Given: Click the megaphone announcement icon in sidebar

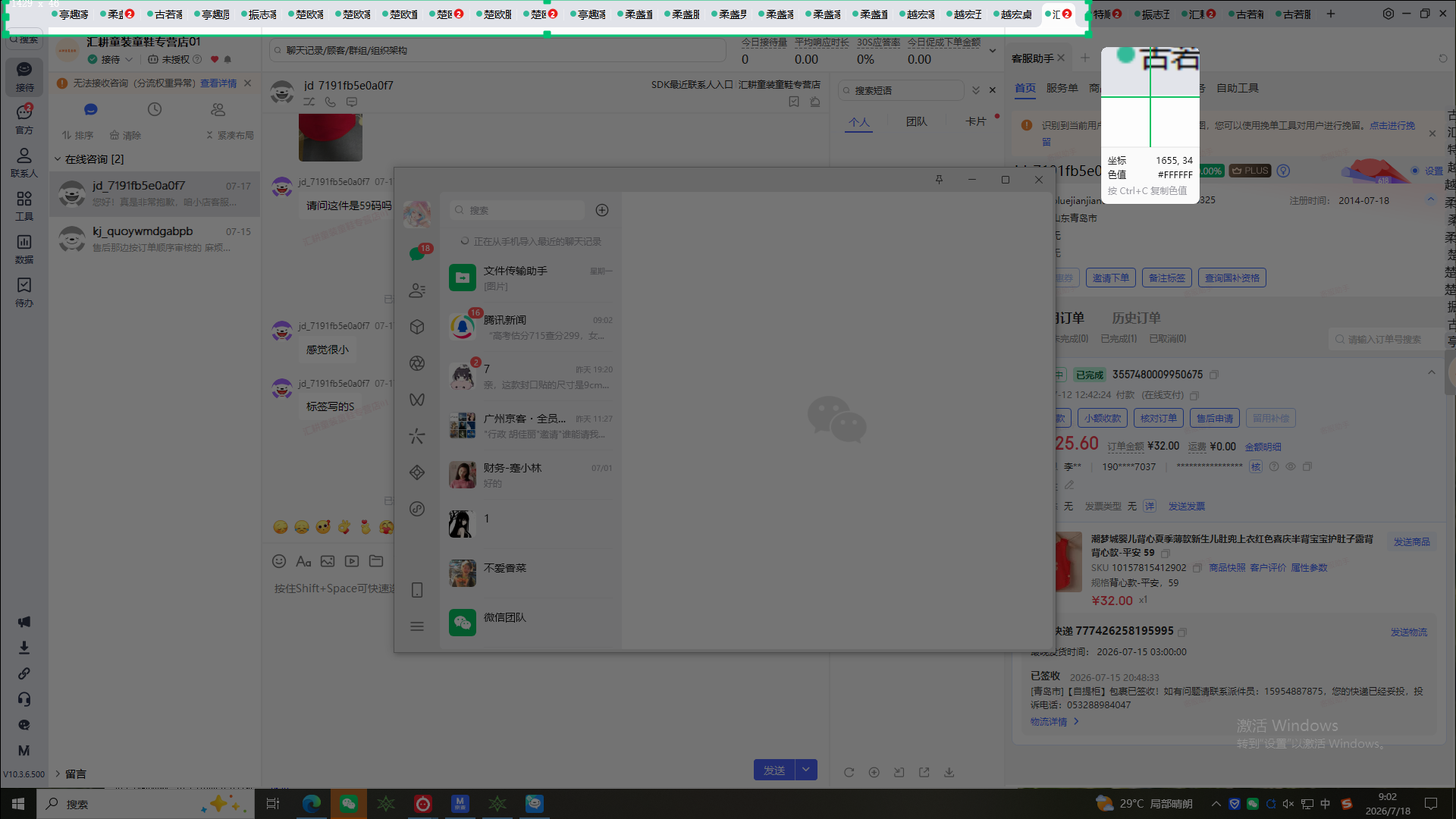Looking at the screenshot, I should [x=24, y=622].
